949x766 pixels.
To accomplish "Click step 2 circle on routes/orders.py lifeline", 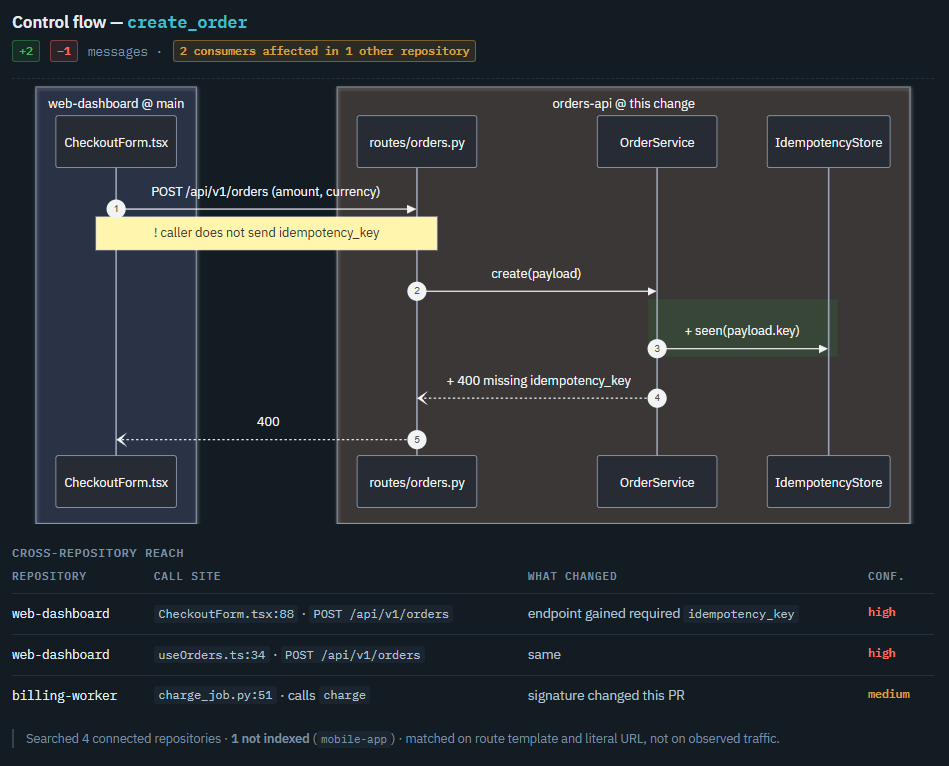I will coord(417,291).
